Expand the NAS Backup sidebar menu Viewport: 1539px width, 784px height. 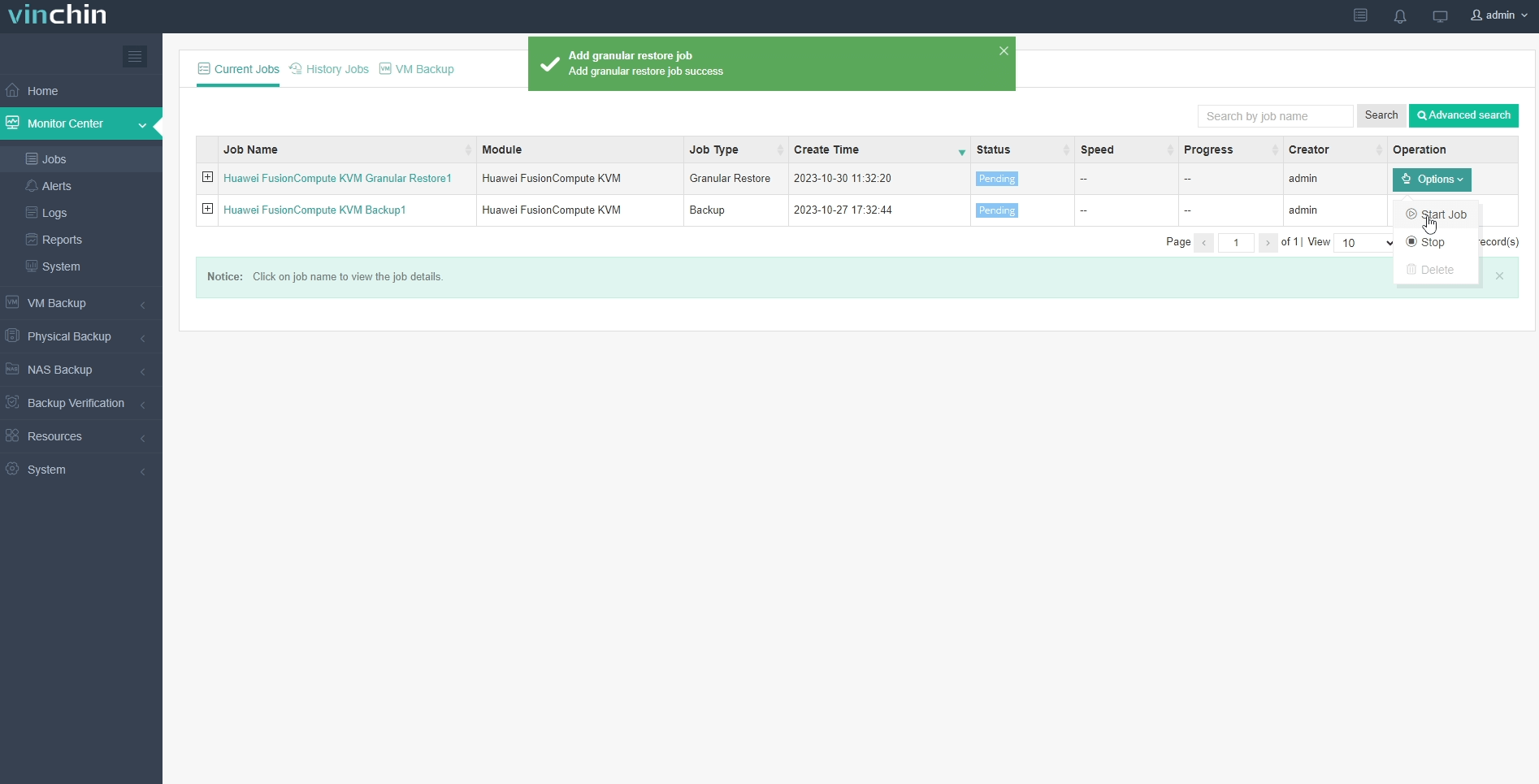tap(81, 370)
